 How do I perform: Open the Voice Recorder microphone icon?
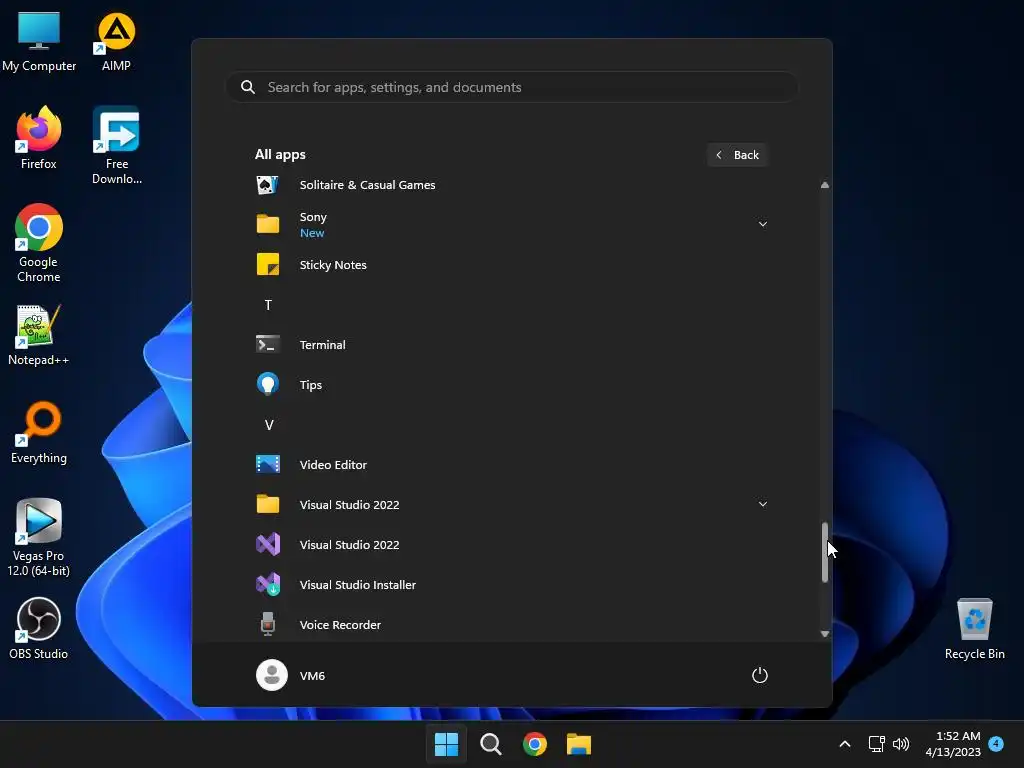(268, 624)
